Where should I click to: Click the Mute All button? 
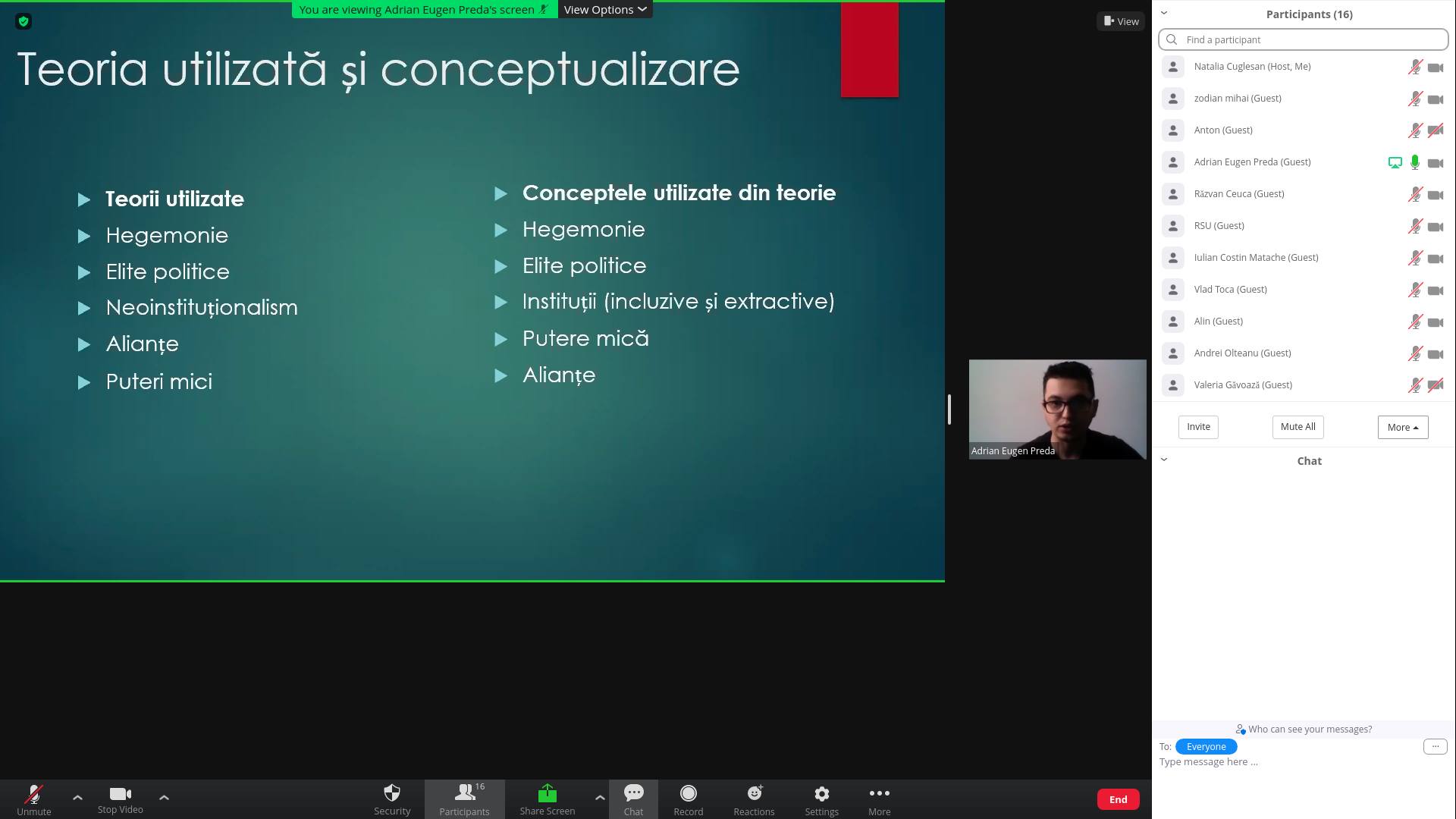pyautogui.click(x=1298, y=427)
